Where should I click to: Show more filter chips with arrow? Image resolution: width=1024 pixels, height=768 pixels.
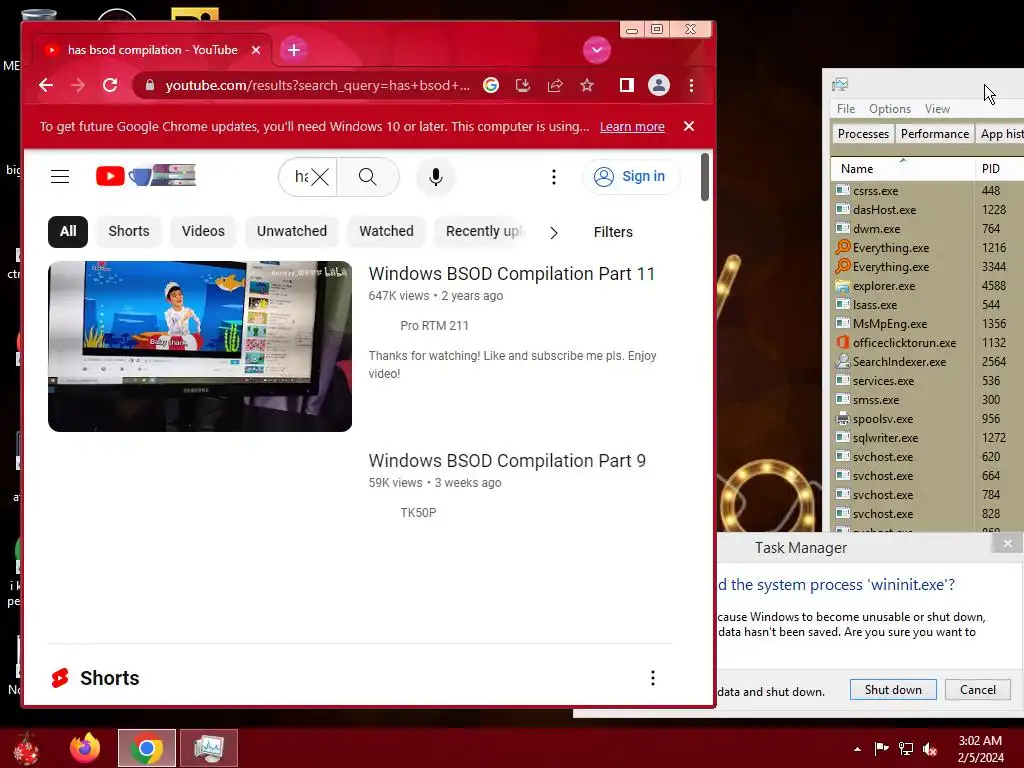point(554,232)
